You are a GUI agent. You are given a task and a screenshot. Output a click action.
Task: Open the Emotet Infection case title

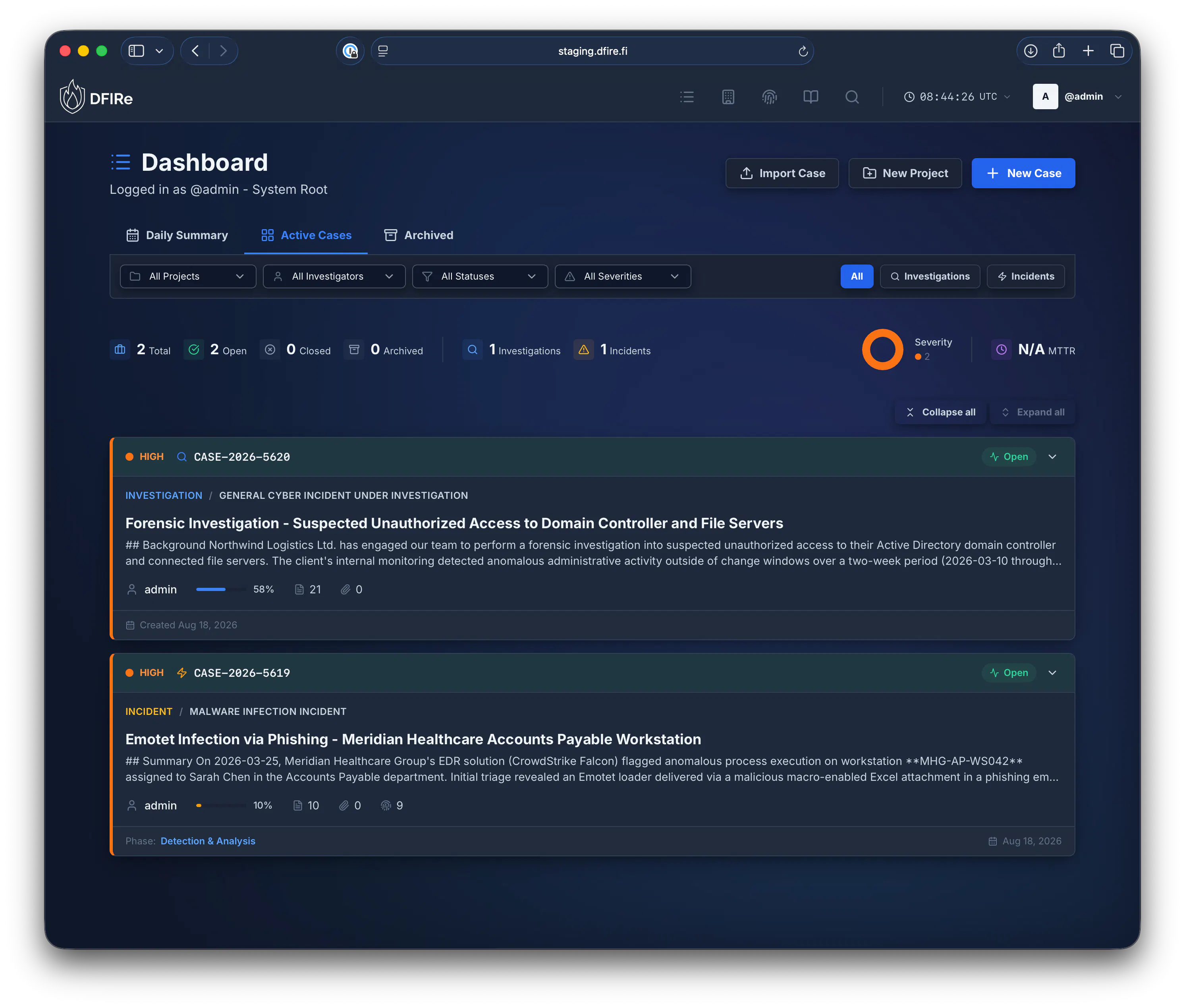pyautogui.click(x=413, y=739)
